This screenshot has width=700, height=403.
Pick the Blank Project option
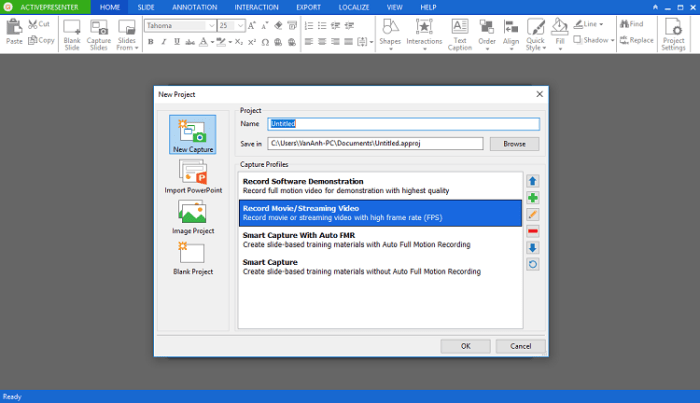click(193, 258)
